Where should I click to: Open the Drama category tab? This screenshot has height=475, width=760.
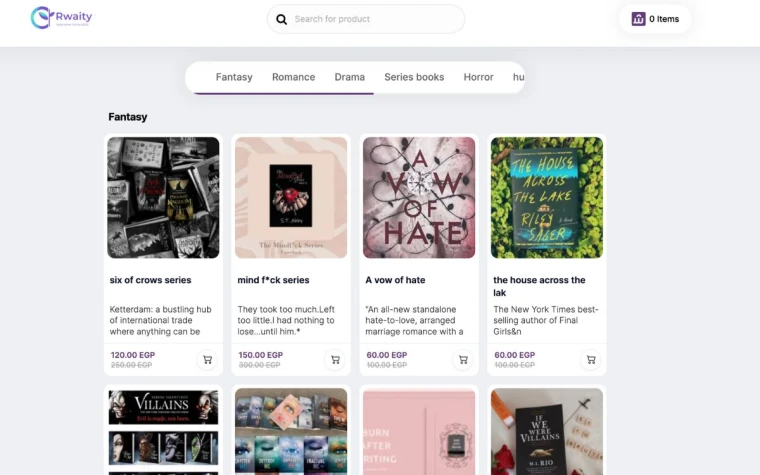[350, 77]
